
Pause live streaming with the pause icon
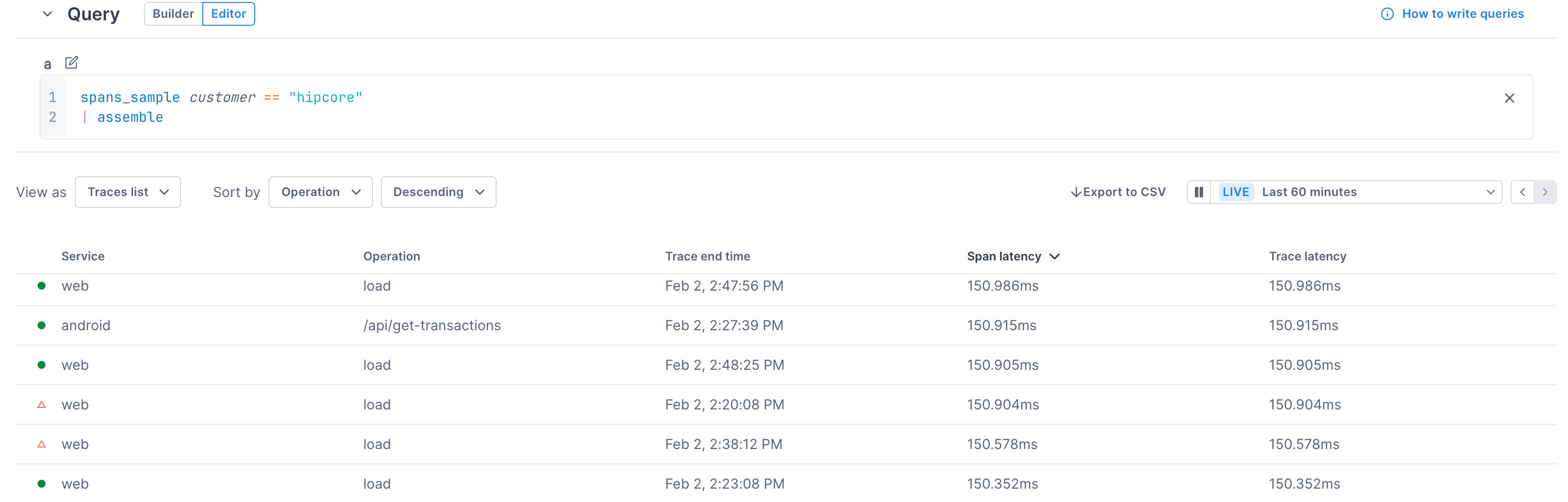(1199, 192)
